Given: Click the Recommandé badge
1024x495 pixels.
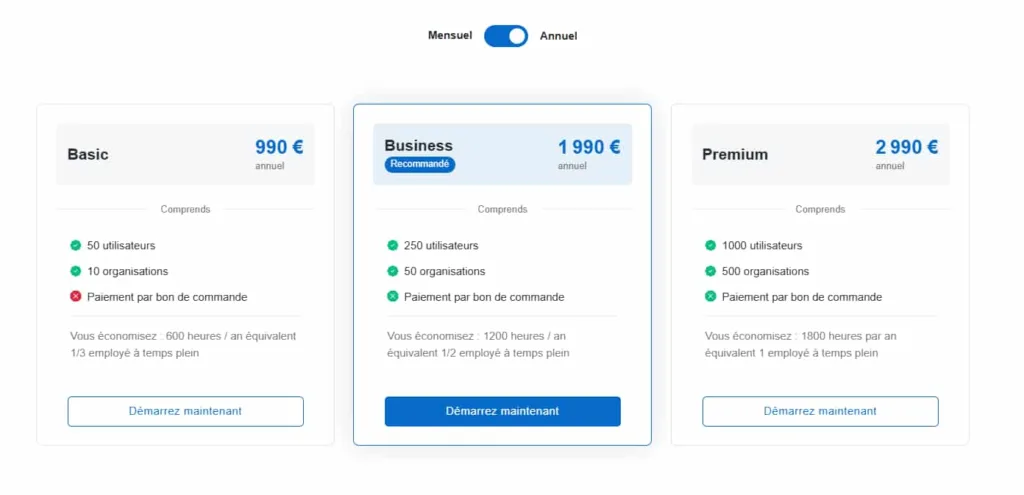Looking at the screenshot, I should (420, 164).
